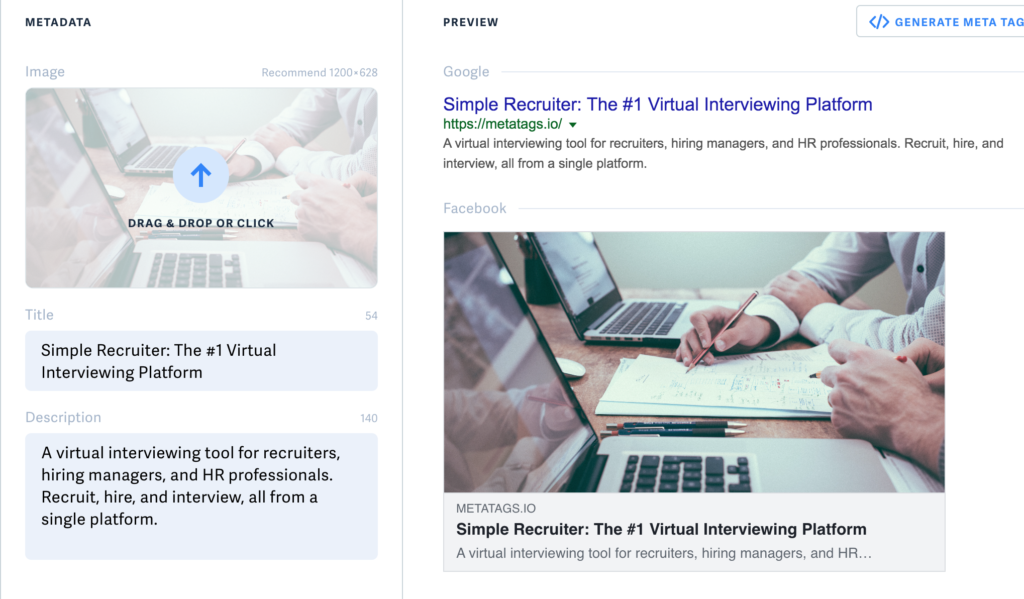
Task: Expand the metatags.io URL dropdown arrow
Action: (574, 124)
